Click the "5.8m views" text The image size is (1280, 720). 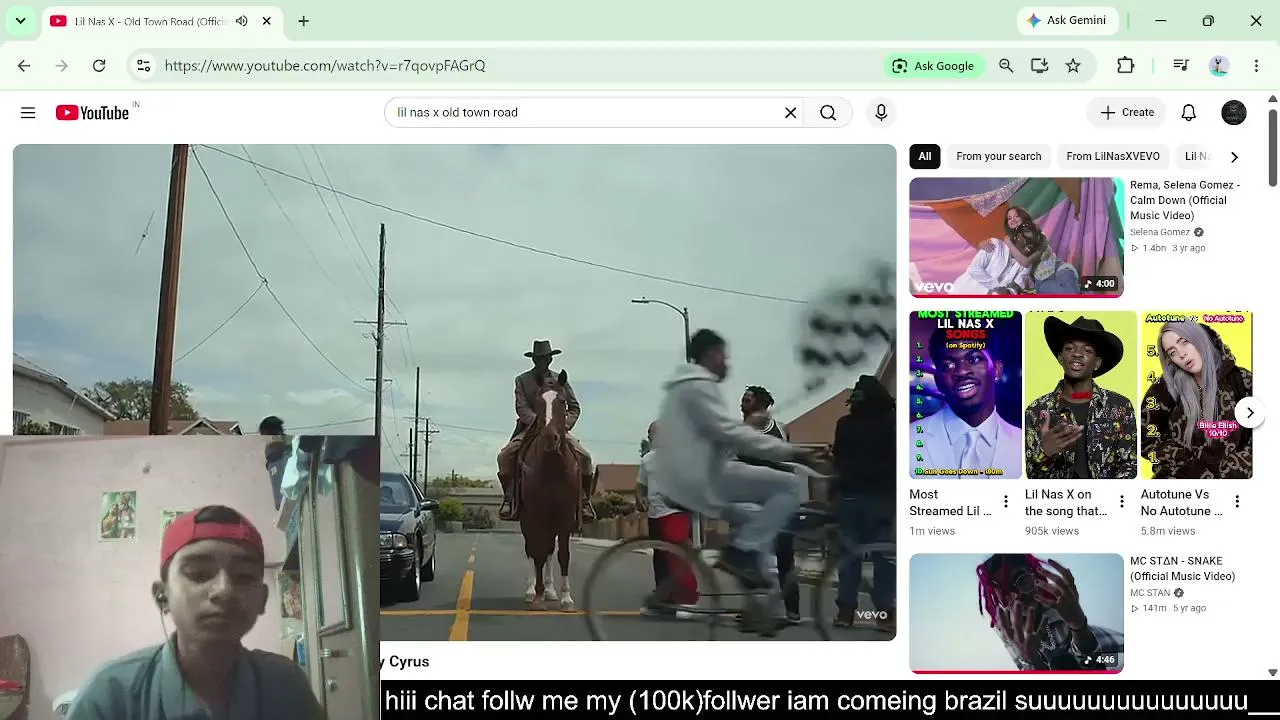[x=1168, y=531]
